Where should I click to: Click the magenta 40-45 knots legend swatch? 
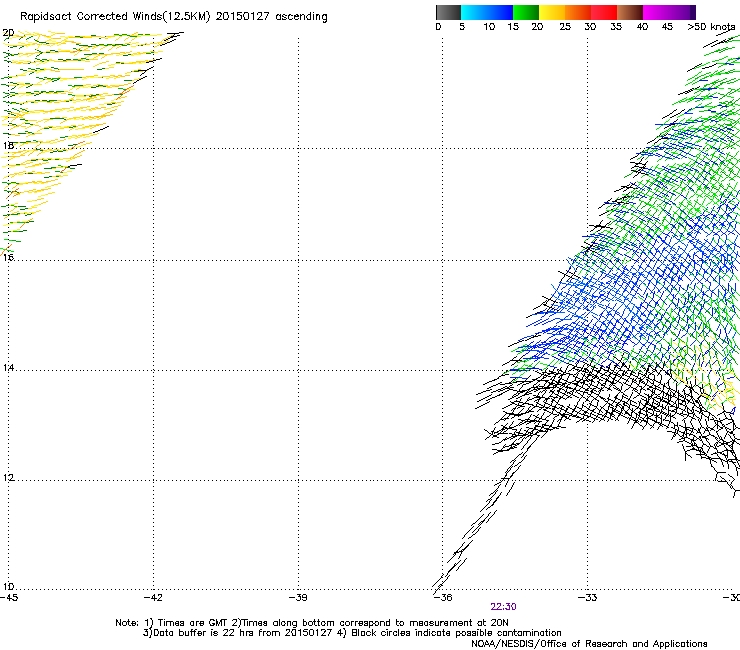(656, 12)
